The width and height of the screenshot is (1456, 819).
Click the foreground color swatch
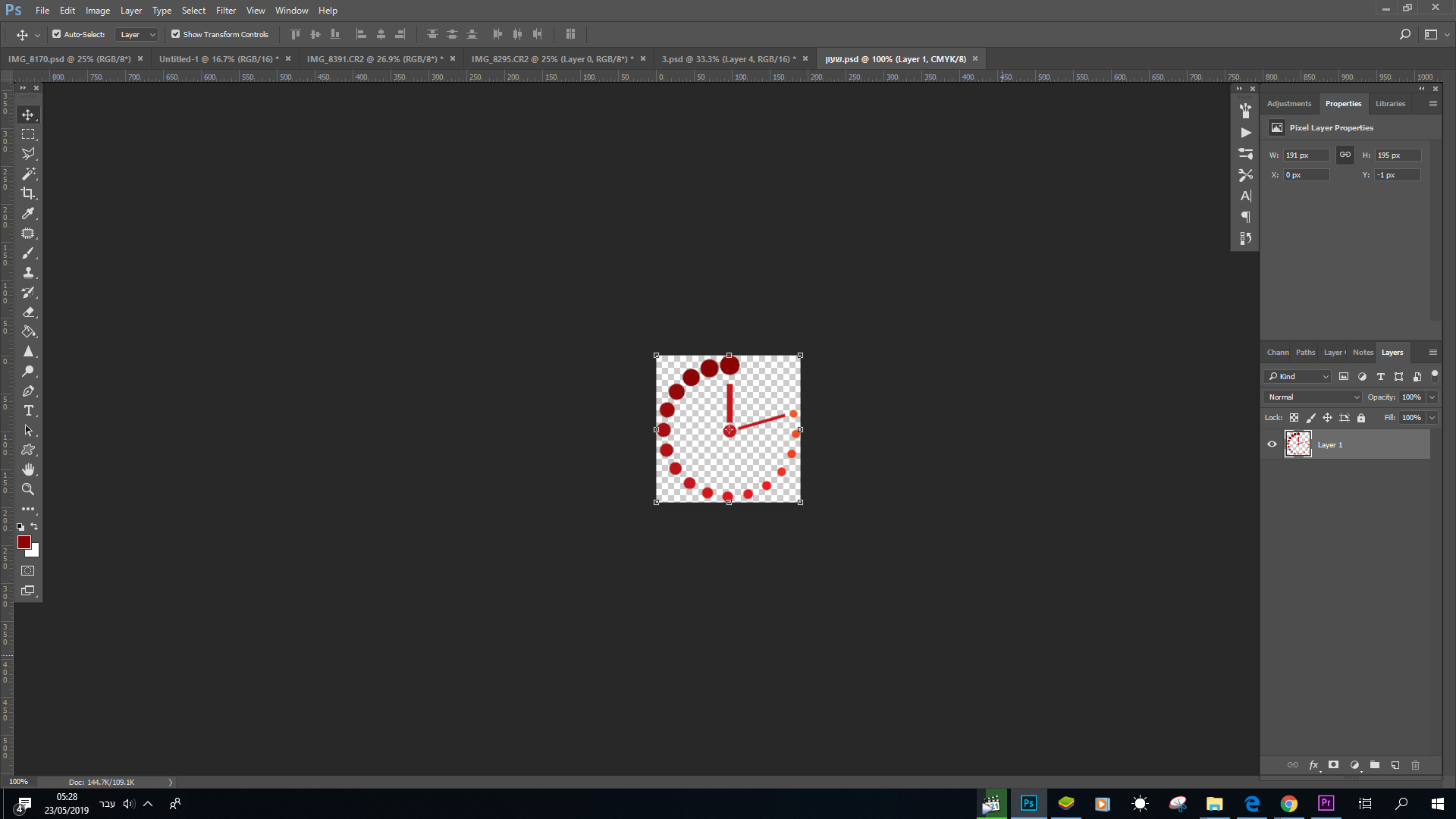point(24,541)
